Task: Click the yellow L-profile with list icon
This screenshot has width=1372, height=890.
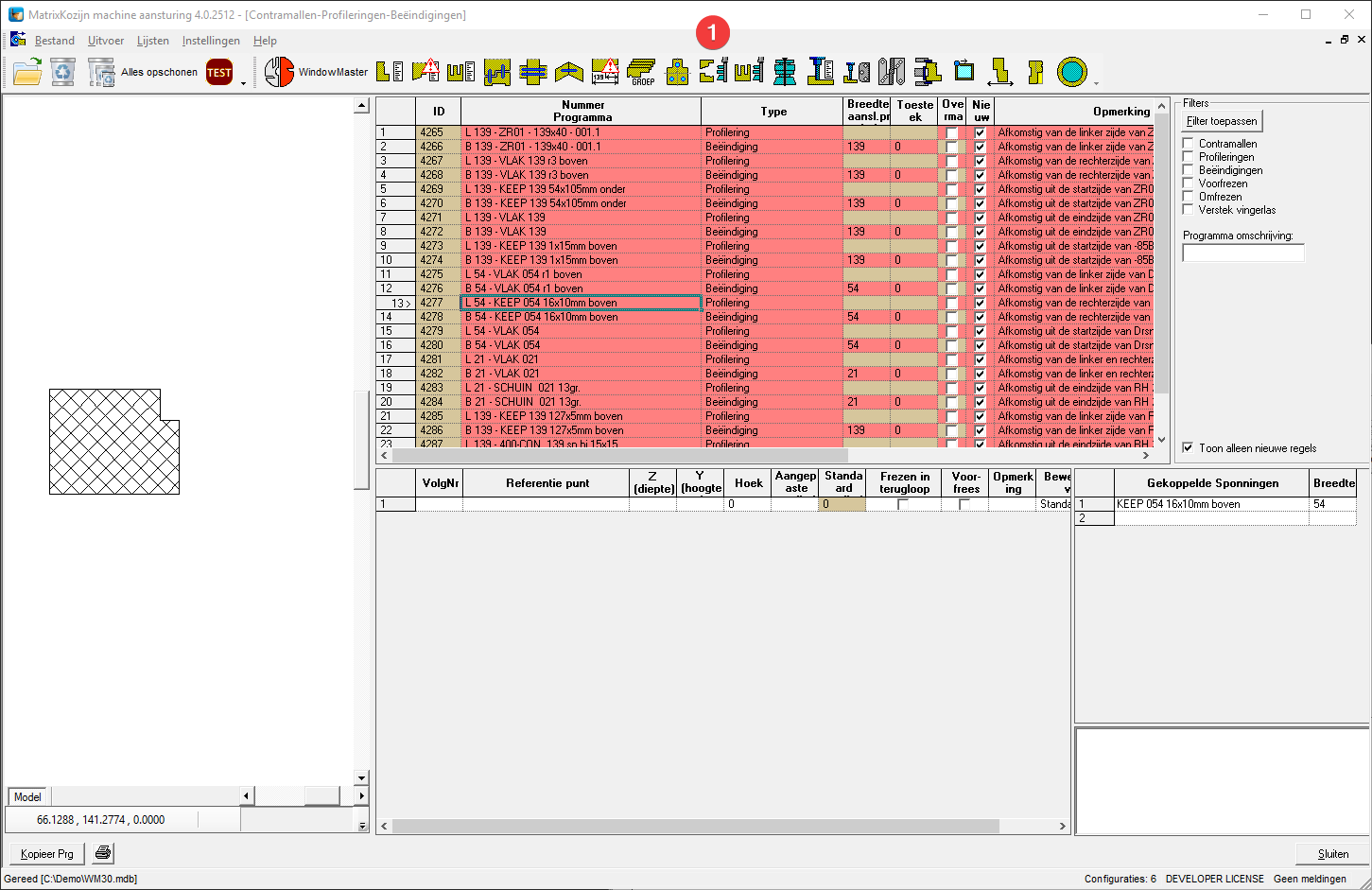Action: click(x=390, y=72)
